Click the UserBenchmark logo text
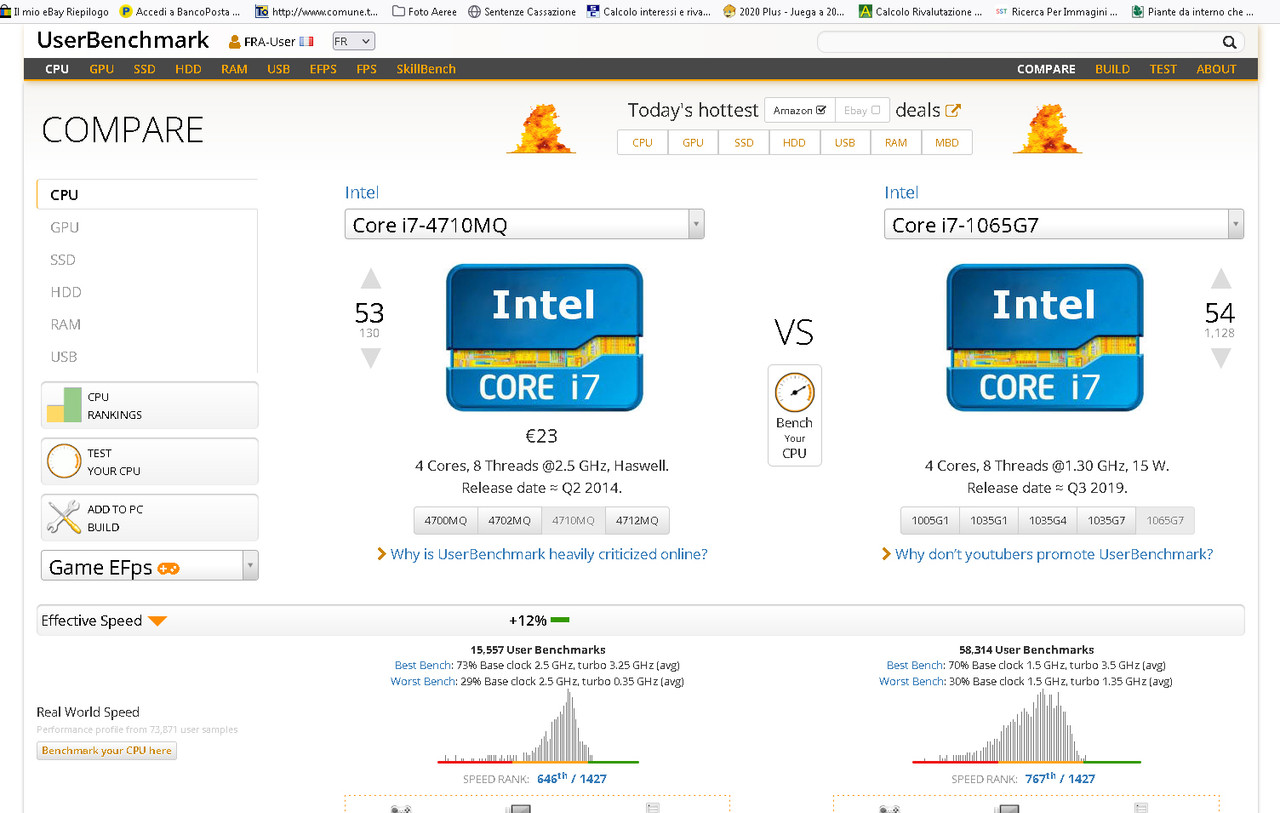The image size is (1280, 813). tap(123, 41)
